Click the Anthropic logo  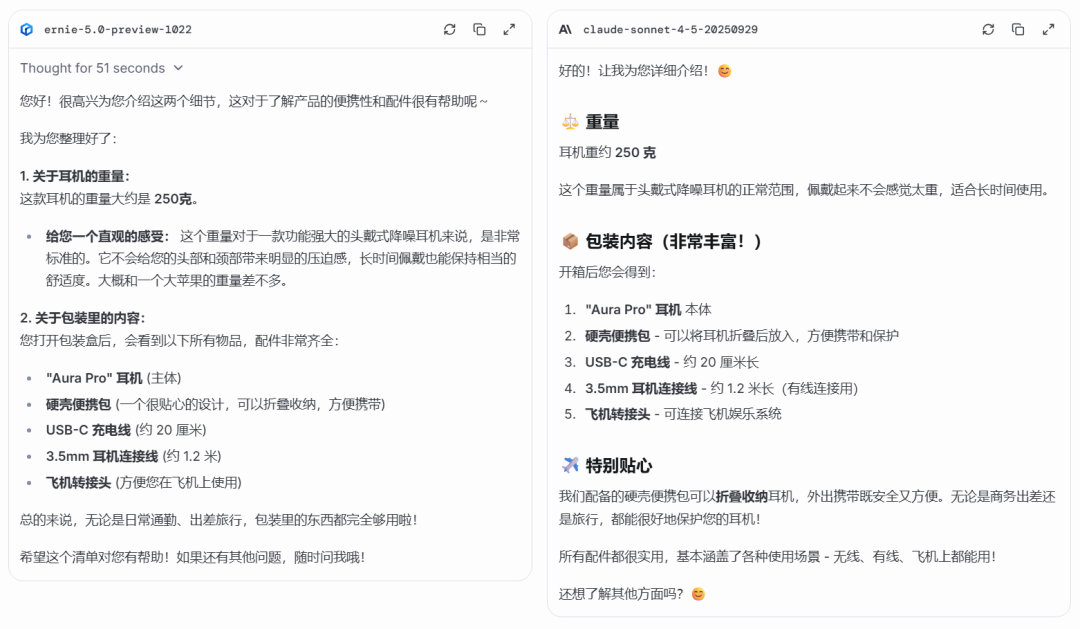click(566, 29)
